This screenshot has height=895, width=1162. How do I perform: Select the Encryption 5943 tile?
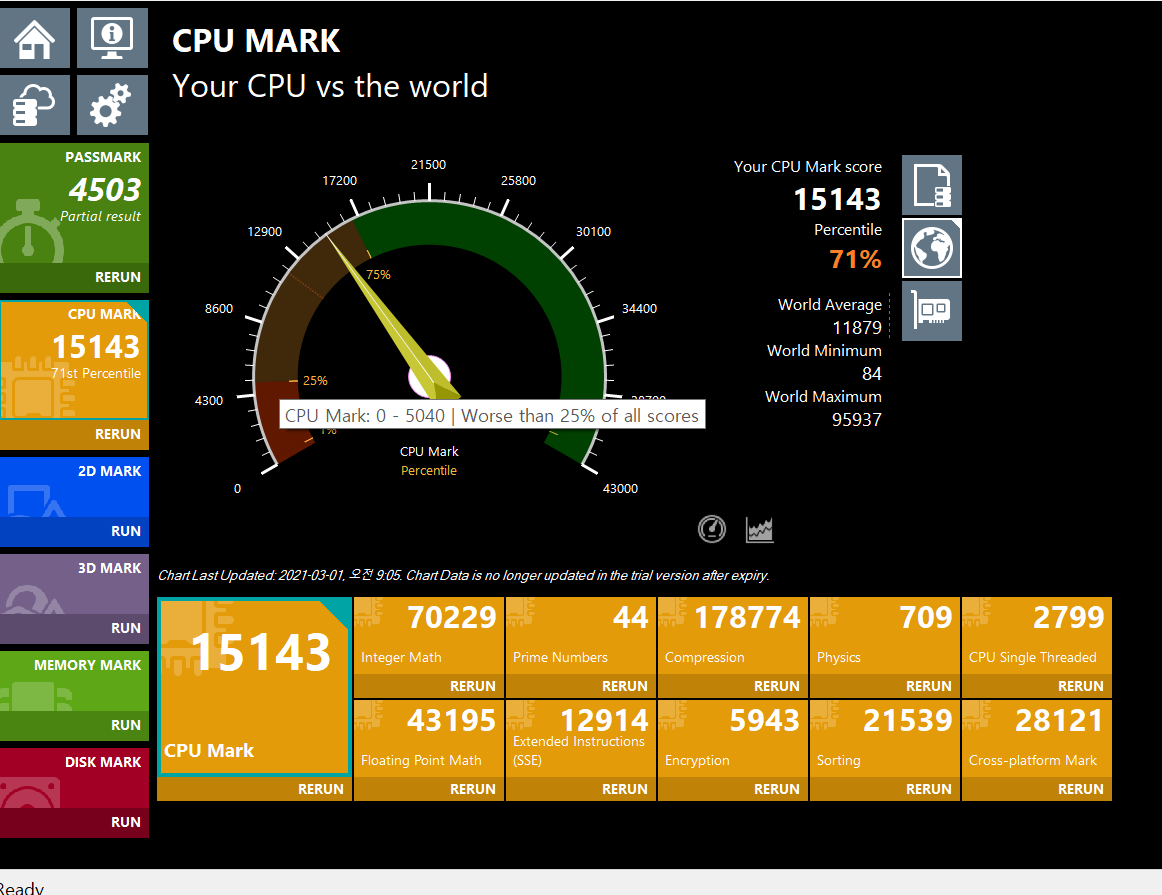tap(732, 738)
